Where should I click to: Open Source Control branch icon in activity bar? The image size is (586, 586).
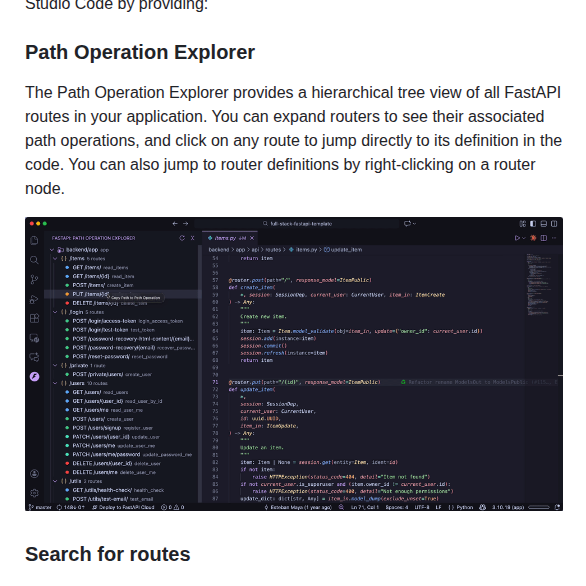(34, 280)
